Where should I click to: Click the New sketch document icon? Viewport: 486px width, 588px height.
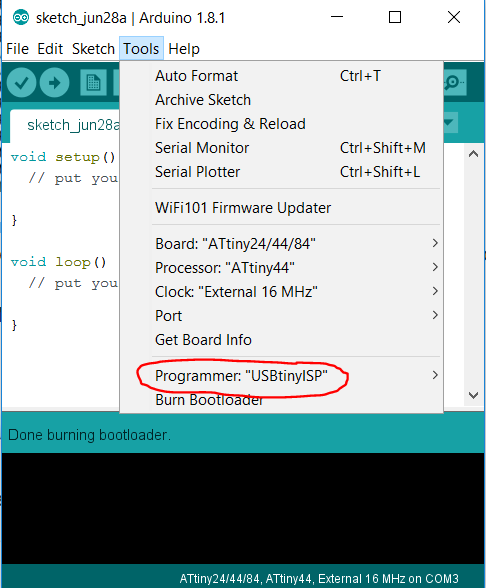coord(93,82)
